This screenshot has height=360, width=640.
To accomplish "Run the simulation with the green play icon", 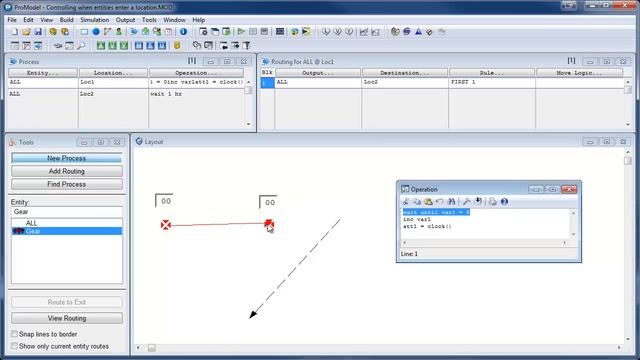I will (241, 32).
